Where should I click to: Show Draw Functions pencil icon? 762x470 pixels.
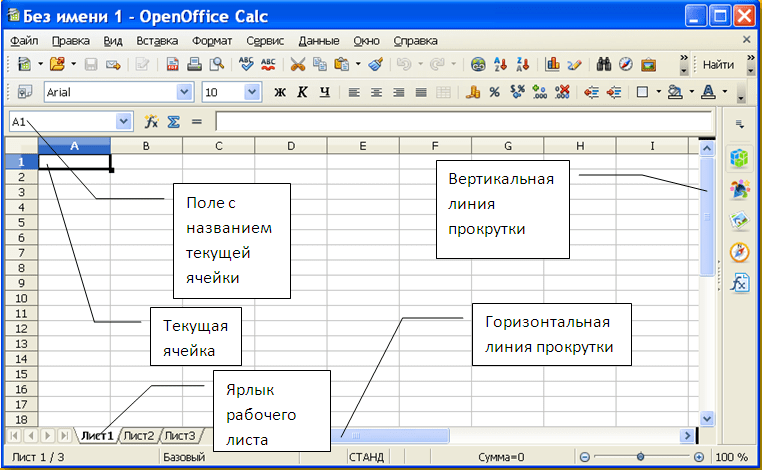coord(574,64)
